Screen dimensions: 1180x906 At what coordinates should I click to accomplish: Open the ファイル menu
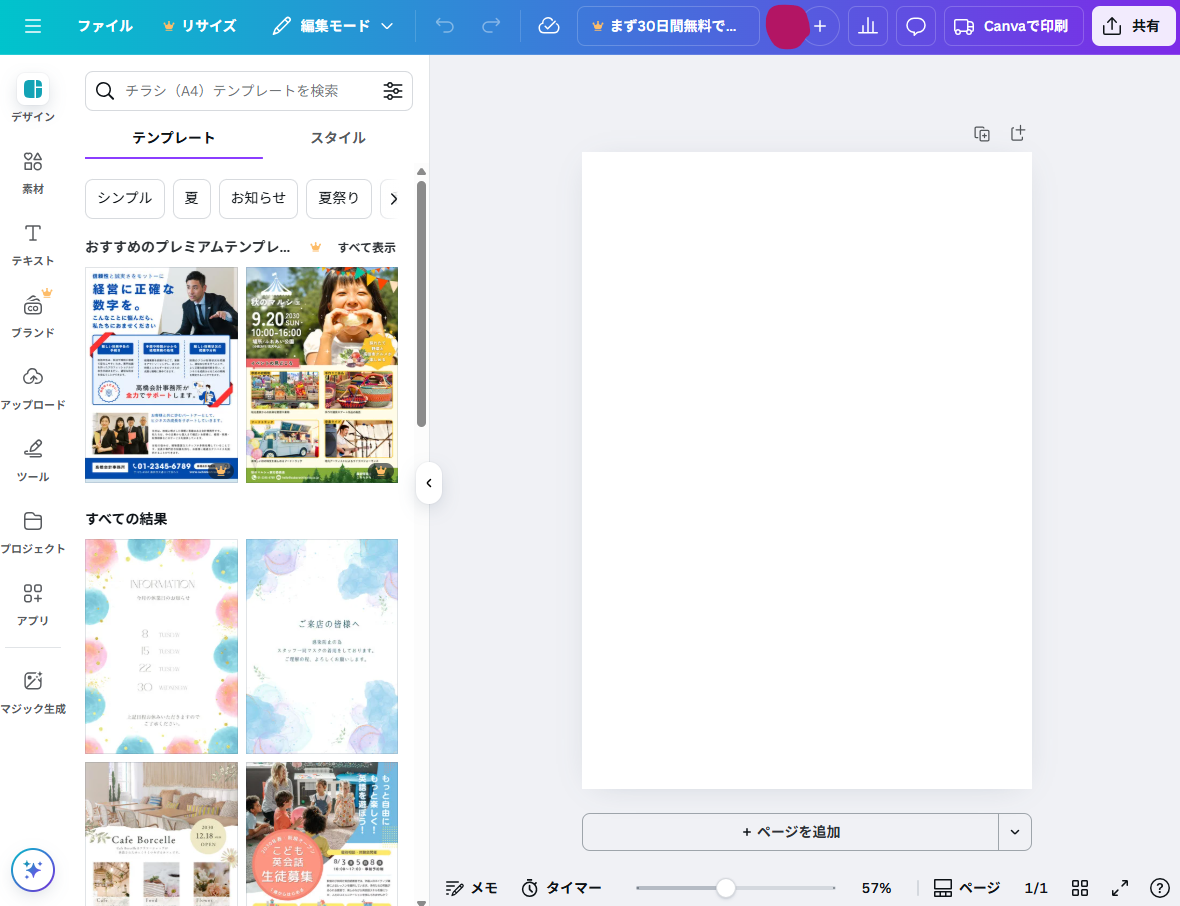tap(105, 26)
